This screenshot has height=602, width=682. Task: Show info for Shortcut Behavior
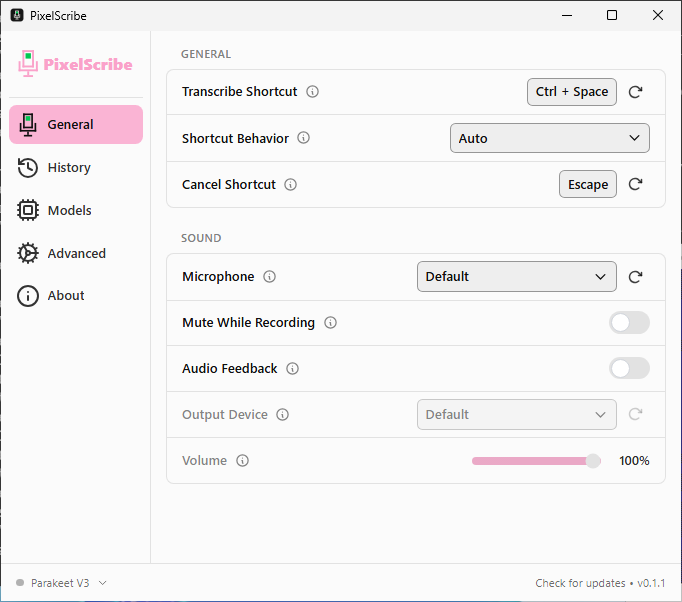[303, 138]
